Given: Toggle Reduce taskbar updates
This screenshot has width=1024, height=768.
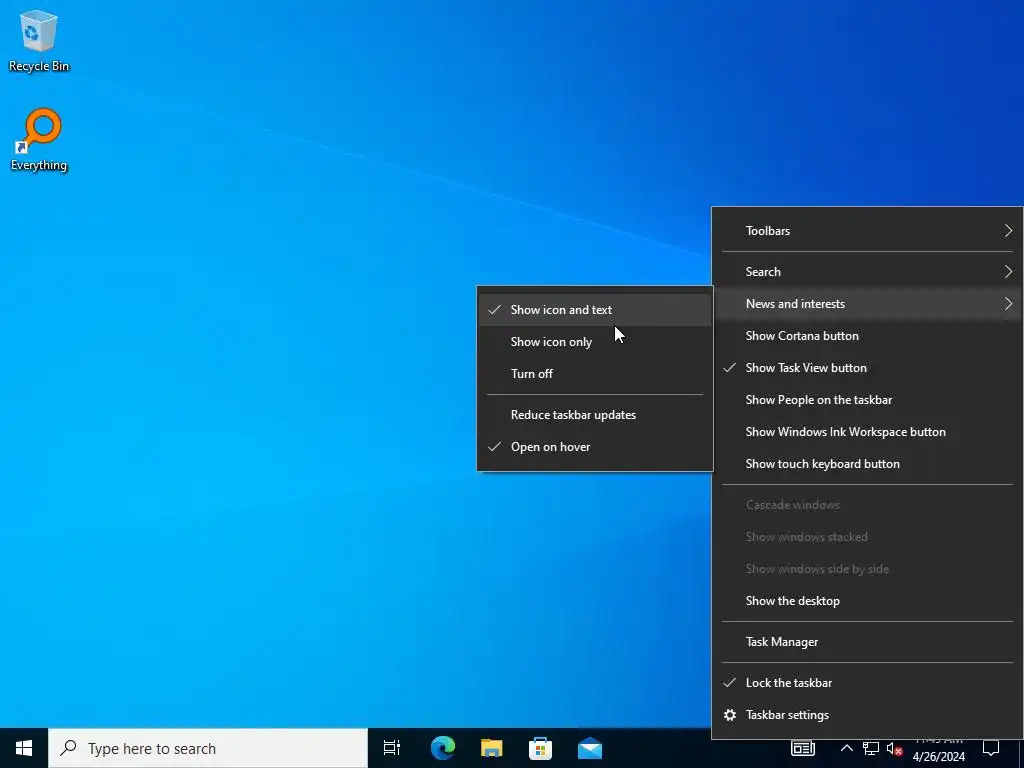Looking at the screenshot, I should pos(595,415).
